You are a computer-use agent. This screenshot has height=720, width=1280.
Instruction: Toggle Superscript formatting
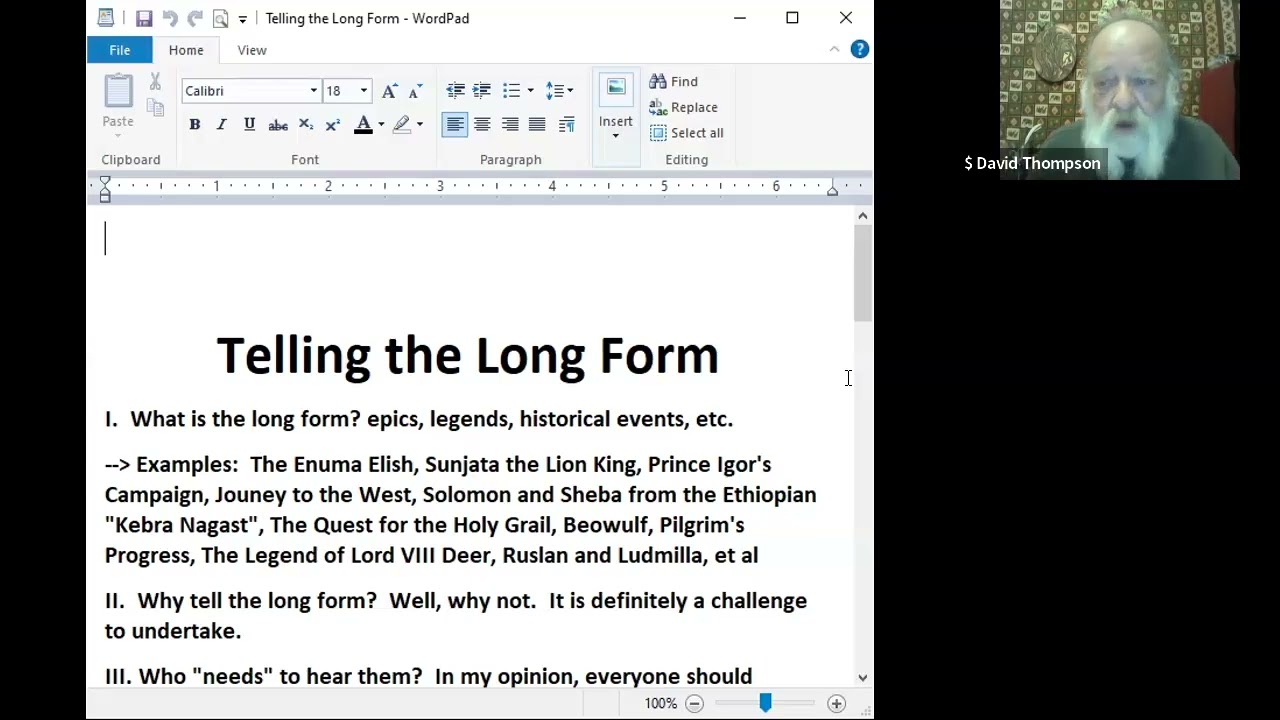tap(333, 125)
